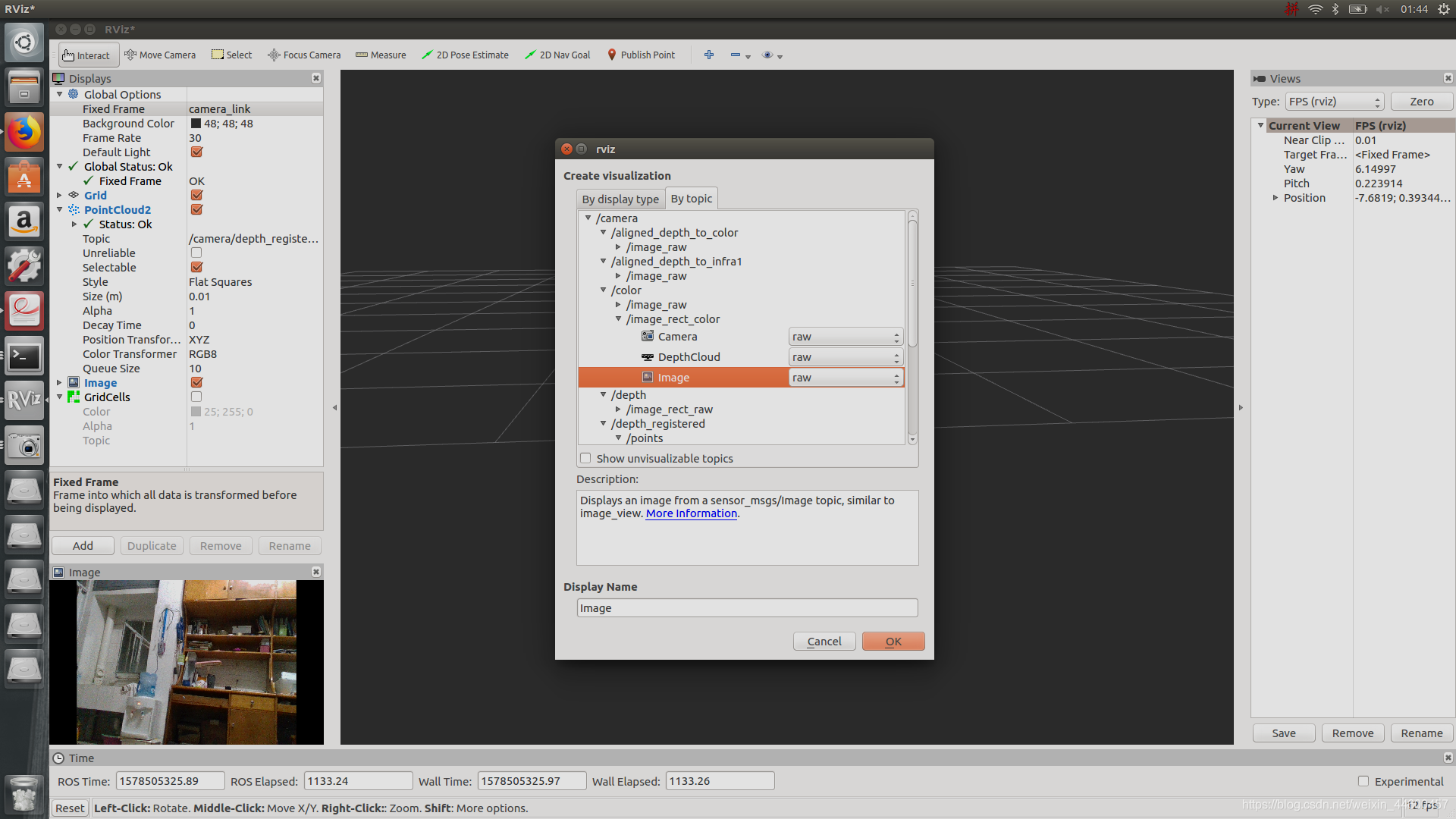Switch to the By display type tab
Image resolution: width=1456 pixels, height=819 pixels.
click(x=620, y=199)
